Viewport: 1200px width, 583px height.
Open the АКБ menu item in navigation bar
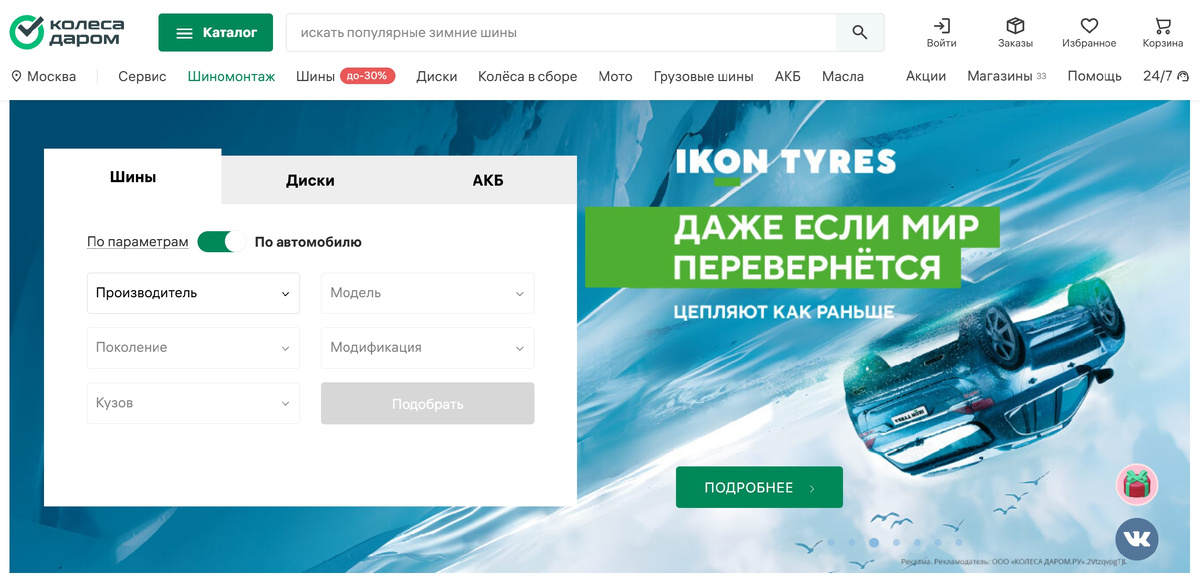point(788,76)
